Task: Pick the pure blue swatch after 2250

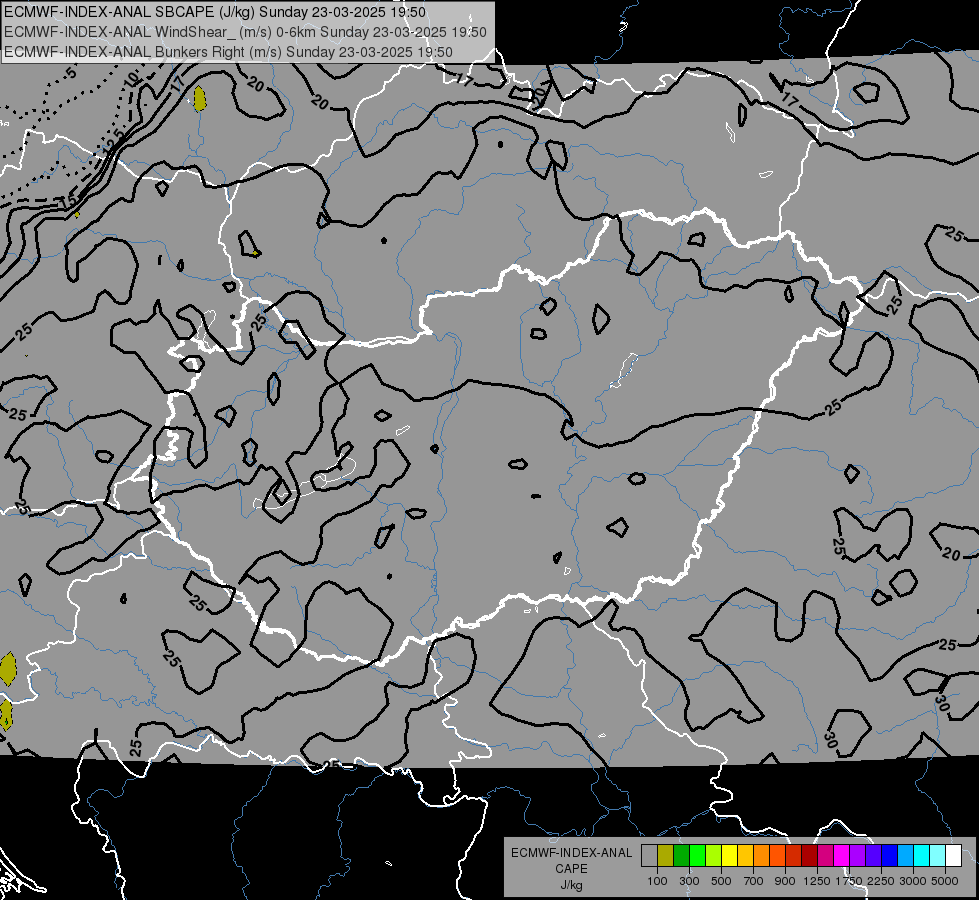Action: 890,856
